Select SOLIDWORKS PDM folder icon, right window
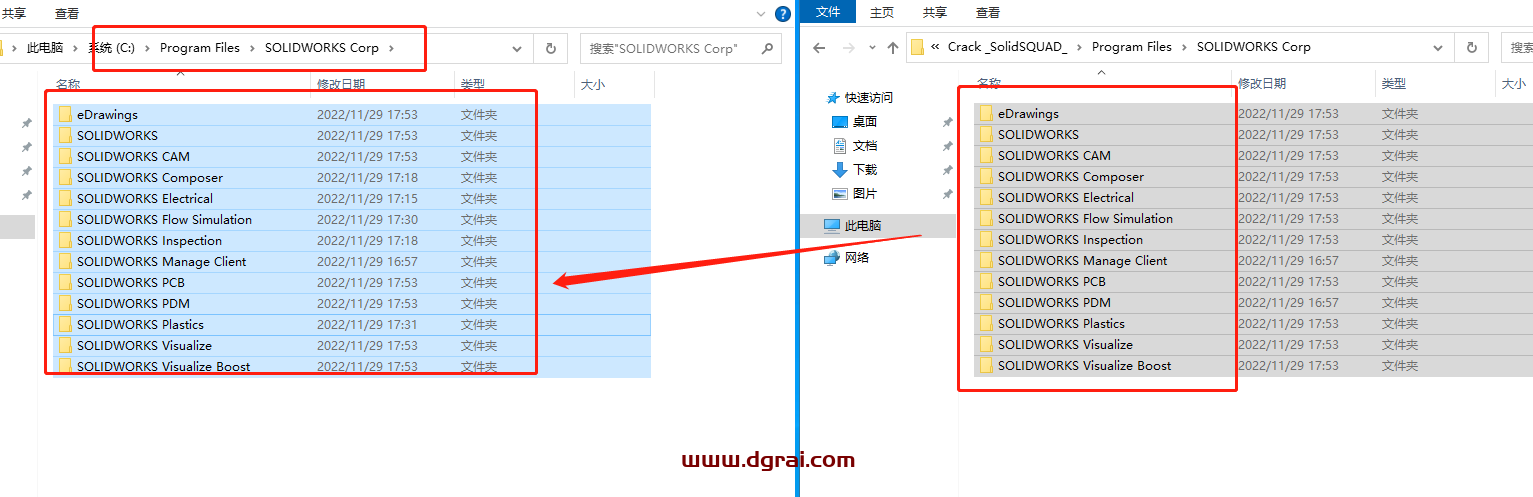The image size is (1533, 497). 987,302
